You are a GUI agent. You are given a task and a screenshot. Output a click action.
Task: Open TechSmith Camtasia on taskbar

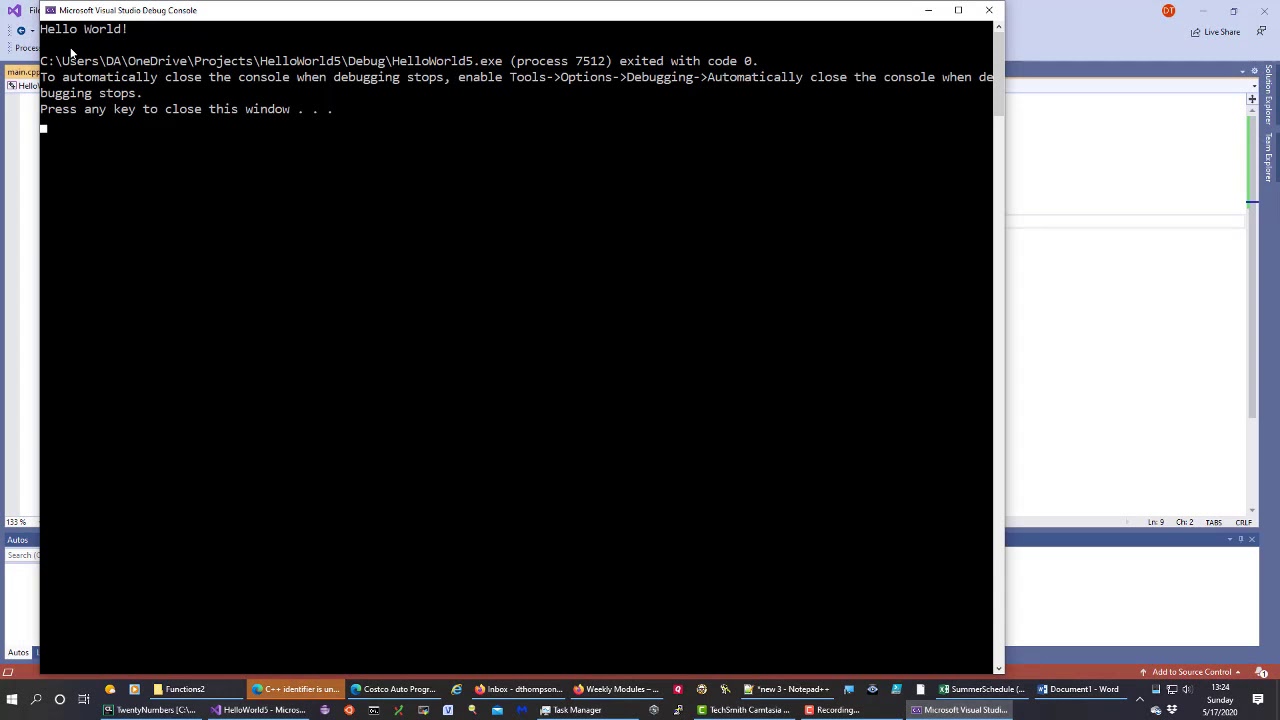coord(743,710)
